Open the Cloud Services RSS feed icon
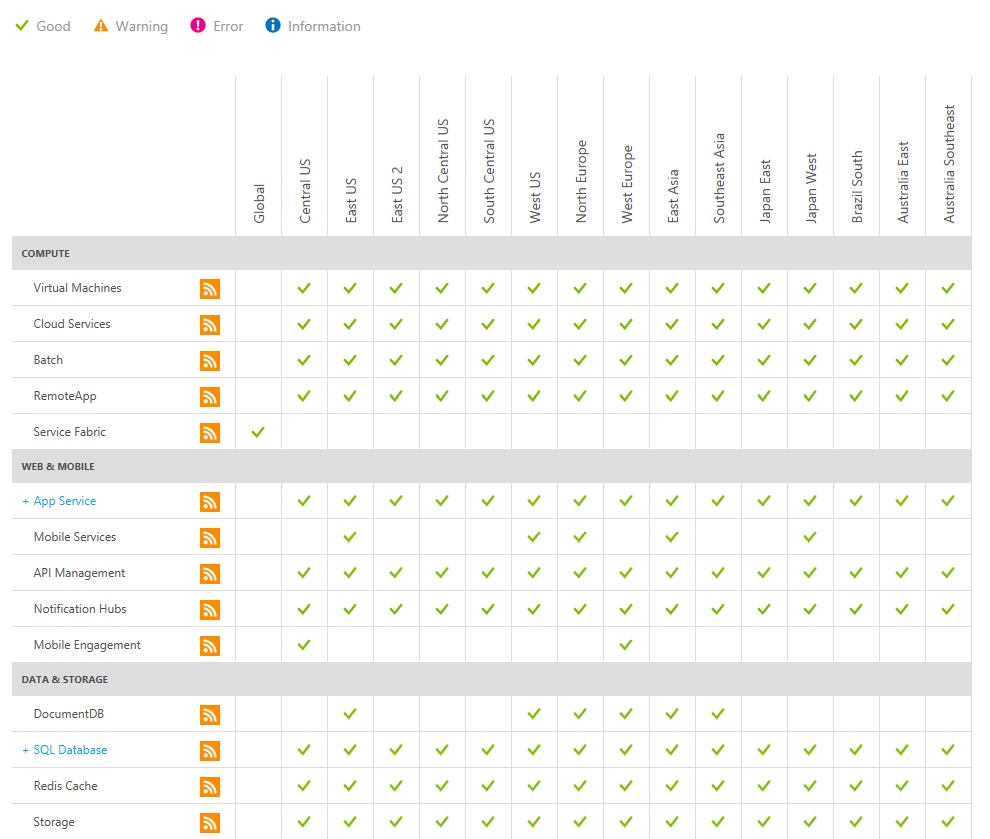 pyautogui.click(x=210, y=324)
